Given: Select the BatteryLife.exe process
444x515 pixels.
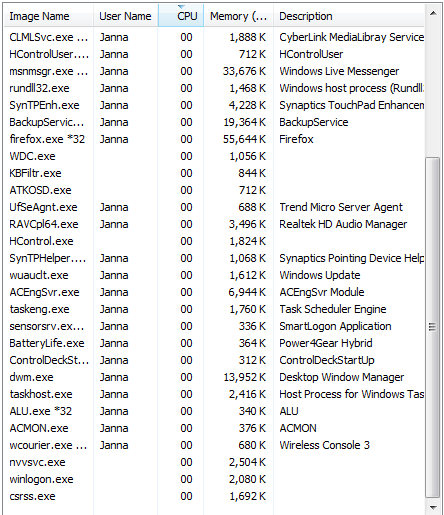Looking at the screenshot, I should click(x=214, y=343).
